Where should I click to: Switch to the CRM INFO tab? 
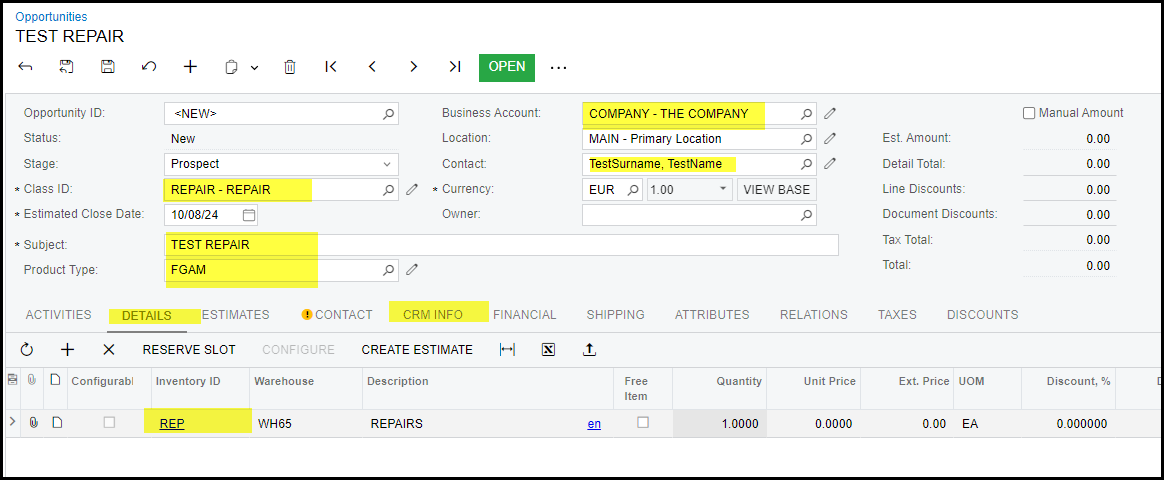(433, 315)
